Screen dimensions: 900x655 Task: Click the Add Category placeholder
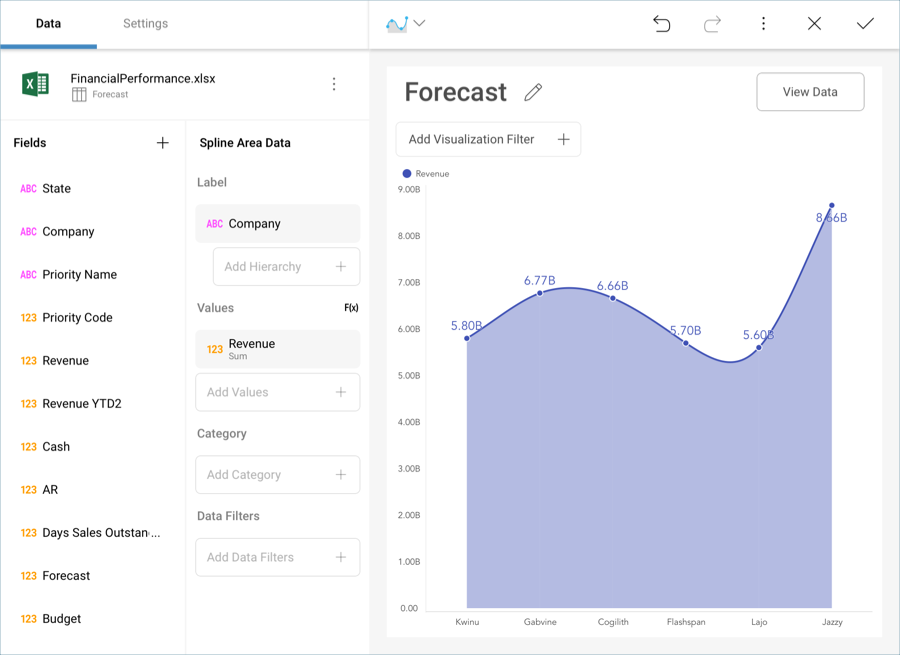277,475
